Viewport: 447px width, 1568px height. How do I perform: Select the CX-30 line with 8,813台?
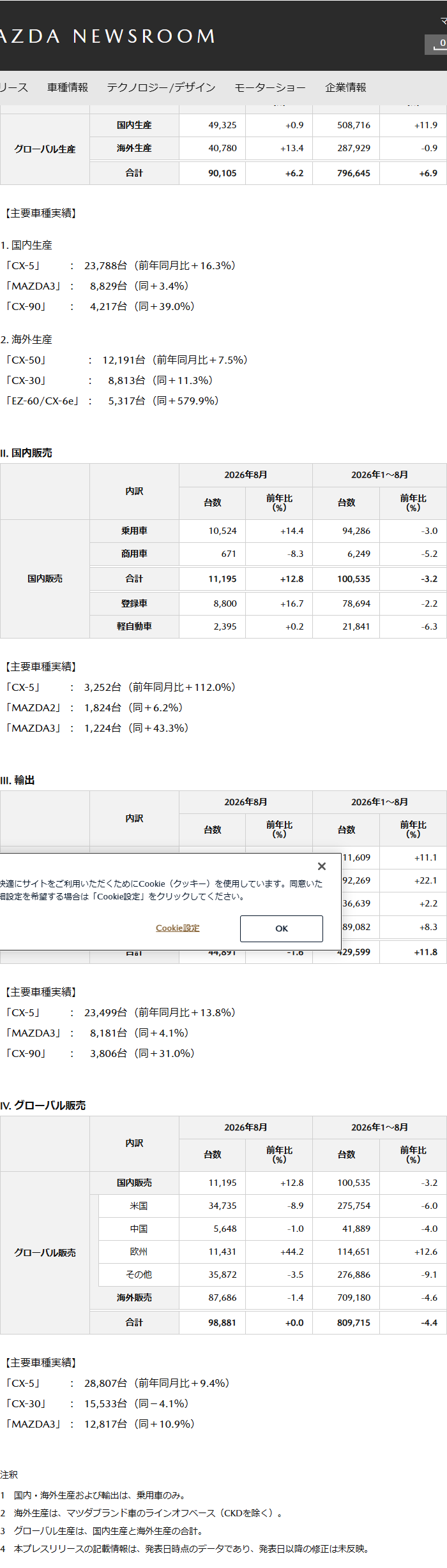point(109,380)
